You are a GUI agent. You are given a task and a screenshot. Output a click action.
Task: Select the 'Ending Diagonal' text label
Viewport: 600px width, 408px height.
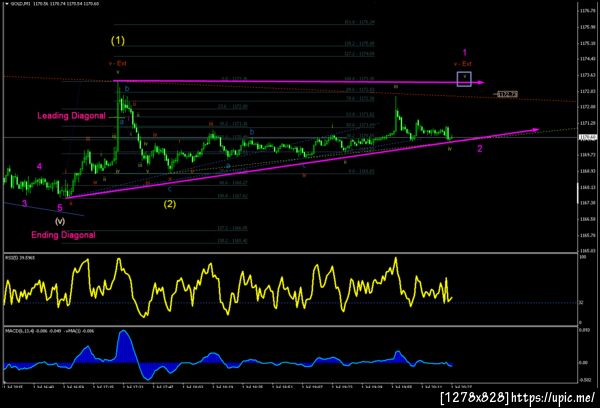pos(63,235)
